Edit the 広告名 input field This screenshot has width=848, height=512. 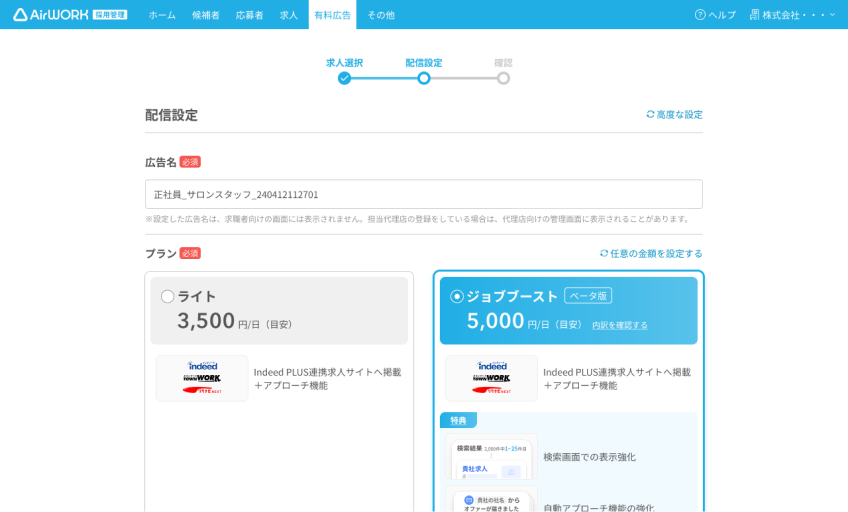tap(424, 194)
